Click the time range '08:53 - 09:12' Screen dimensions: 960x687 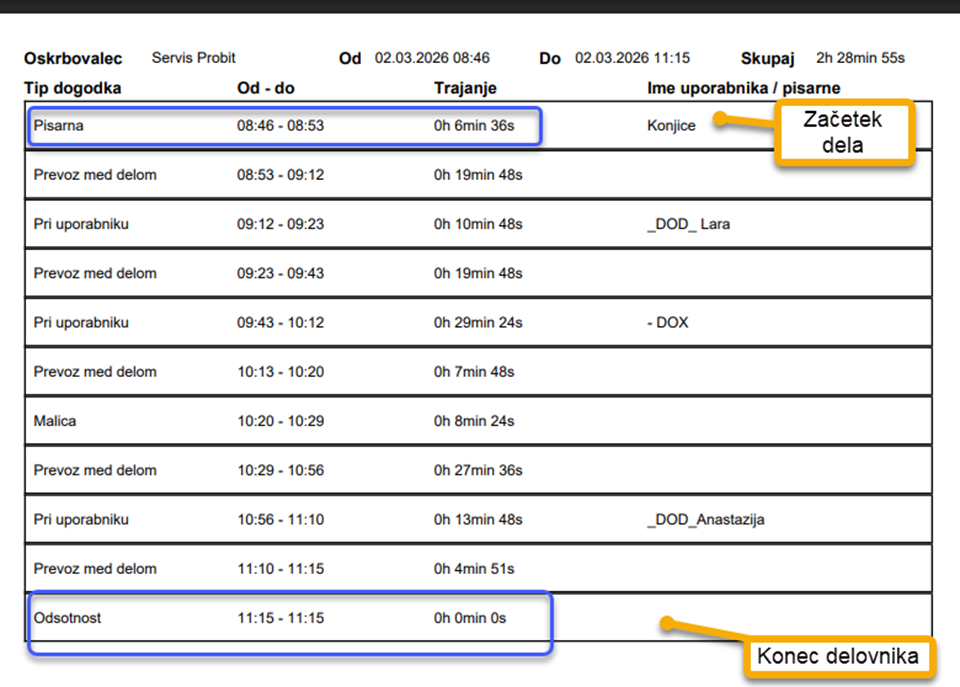click(280, 175)
